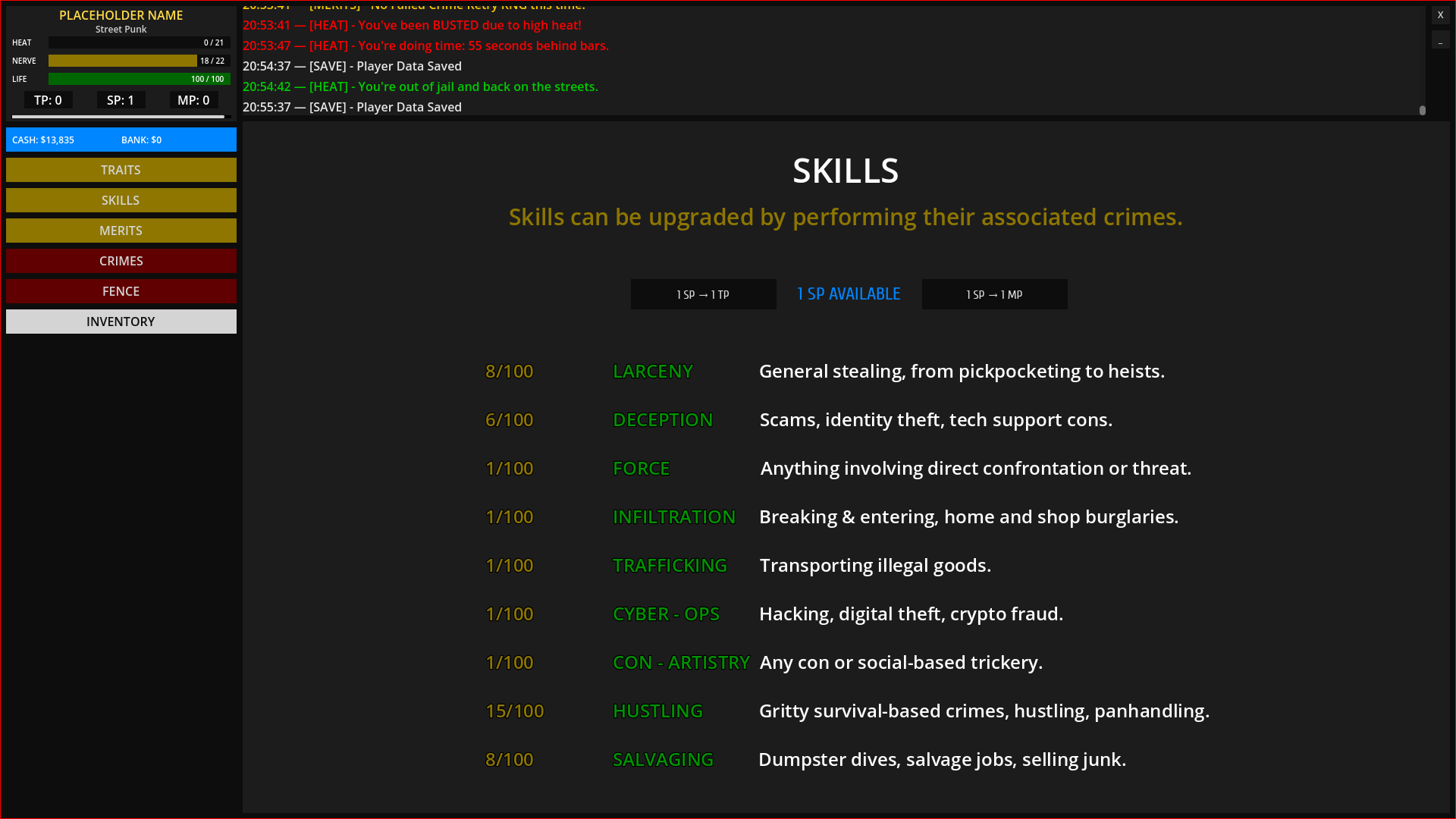Click the 1 SP AVAILABLE label
This screenshot has width=1456, height=819.
[849, 294]
